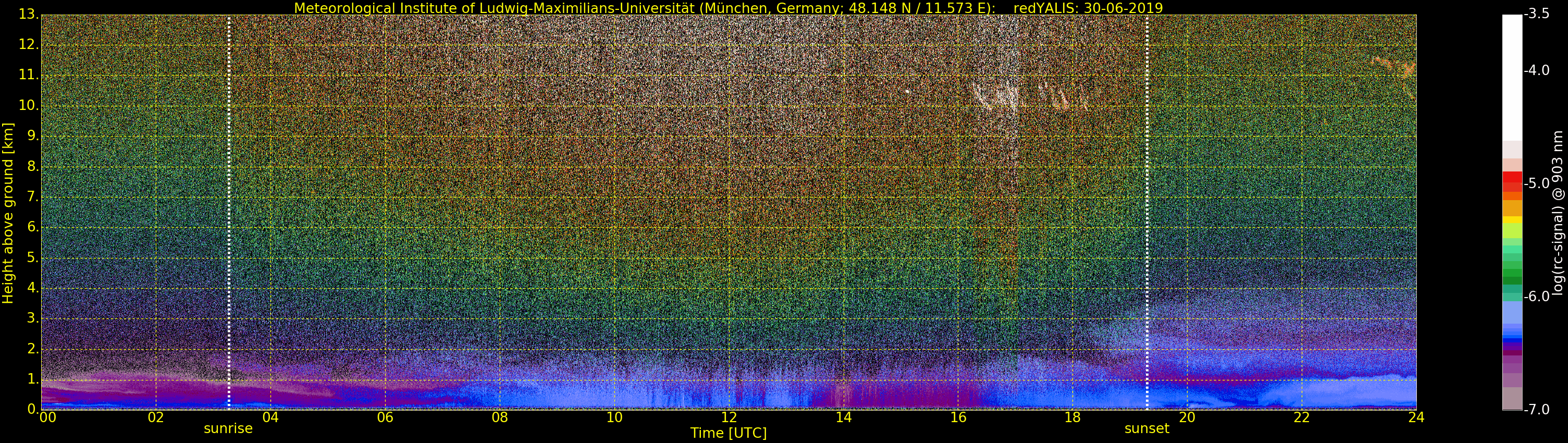Click the '02' time tick label
This screenshot has width=1568, height=443.
(156, 417)
